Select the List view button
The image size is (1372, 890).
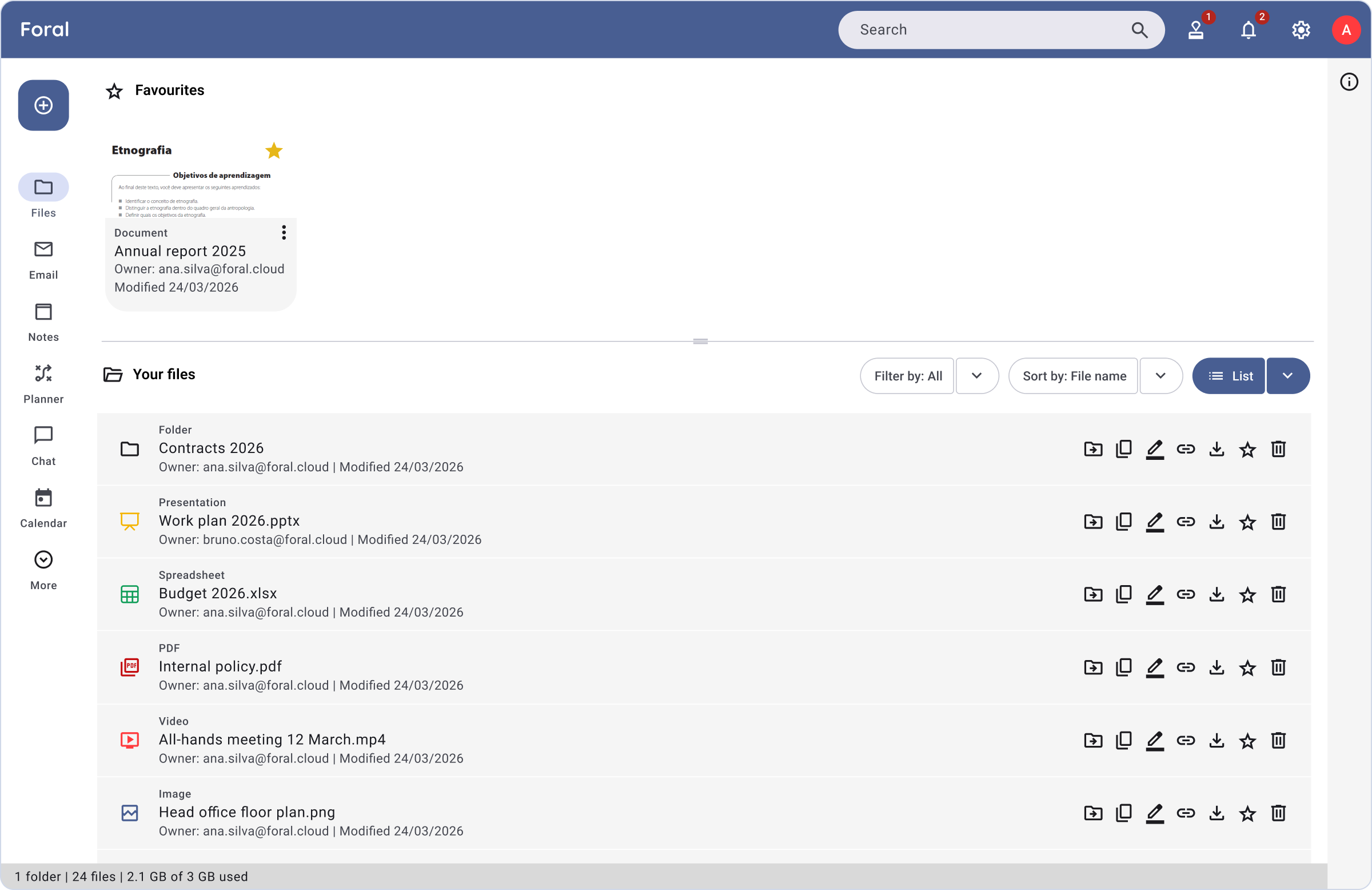pyautogui.click(x=1229, y=375)
